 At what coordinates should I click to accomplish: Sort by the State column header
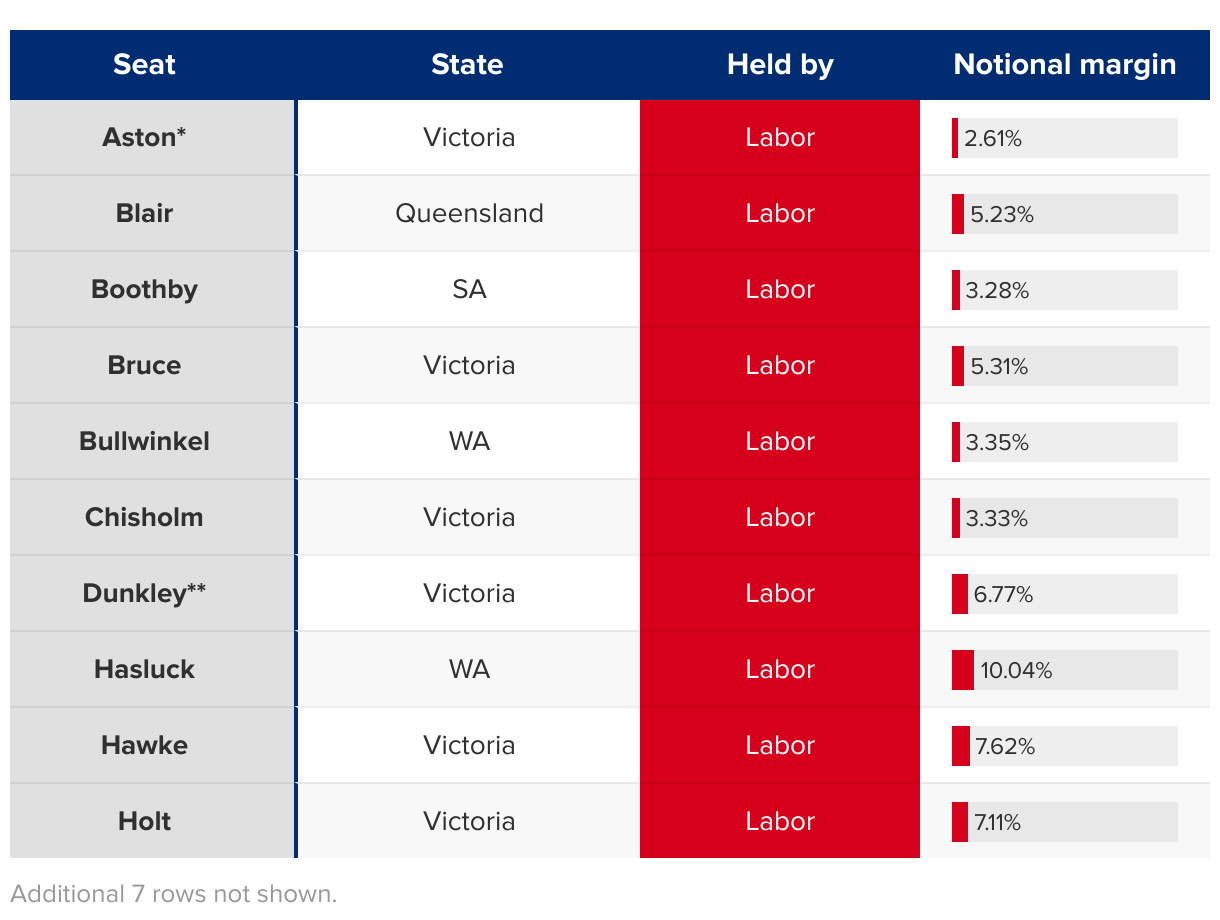click(x=467, y=65)
